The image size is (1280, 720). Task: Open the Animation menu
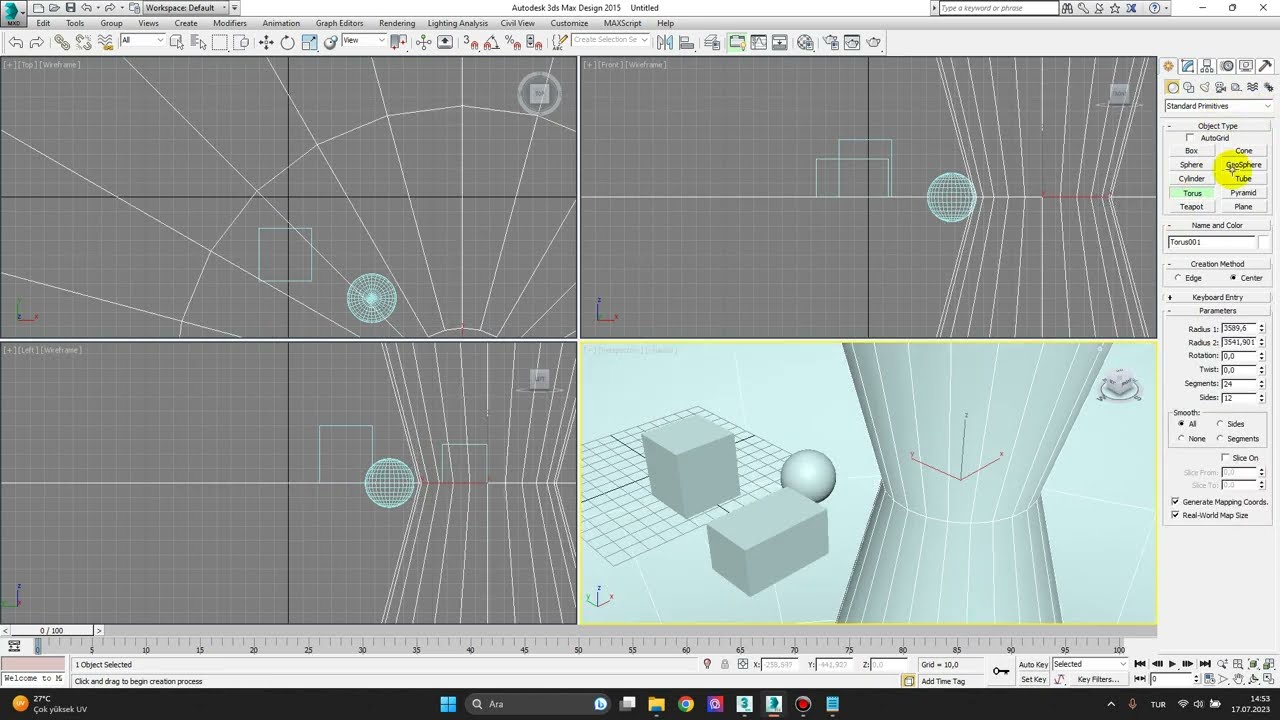(281, 23)
